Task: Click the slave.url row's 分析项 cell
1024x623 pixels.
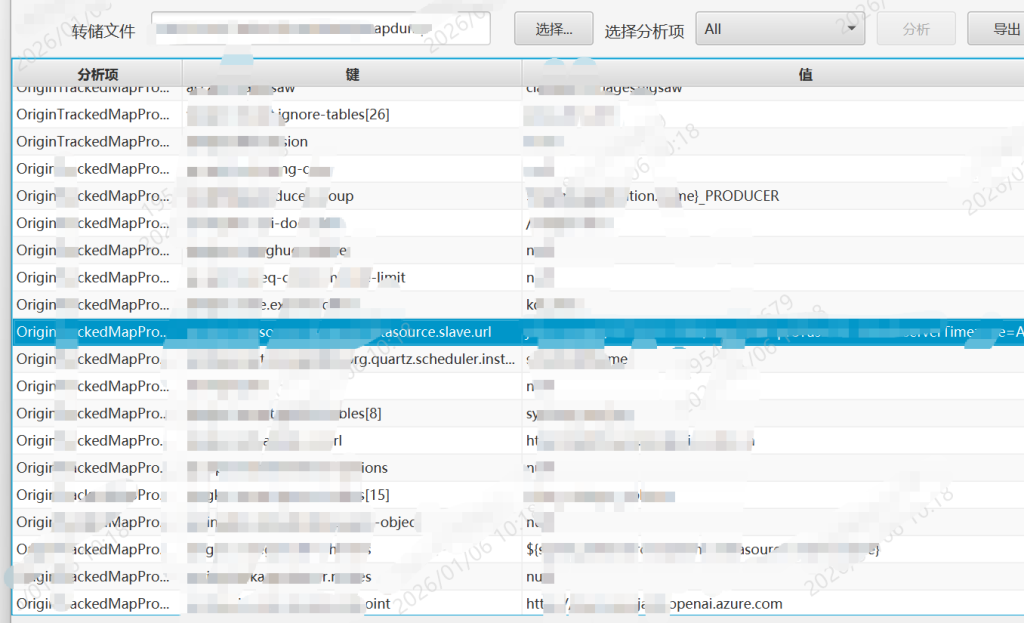Action: [x=96, y=332]
